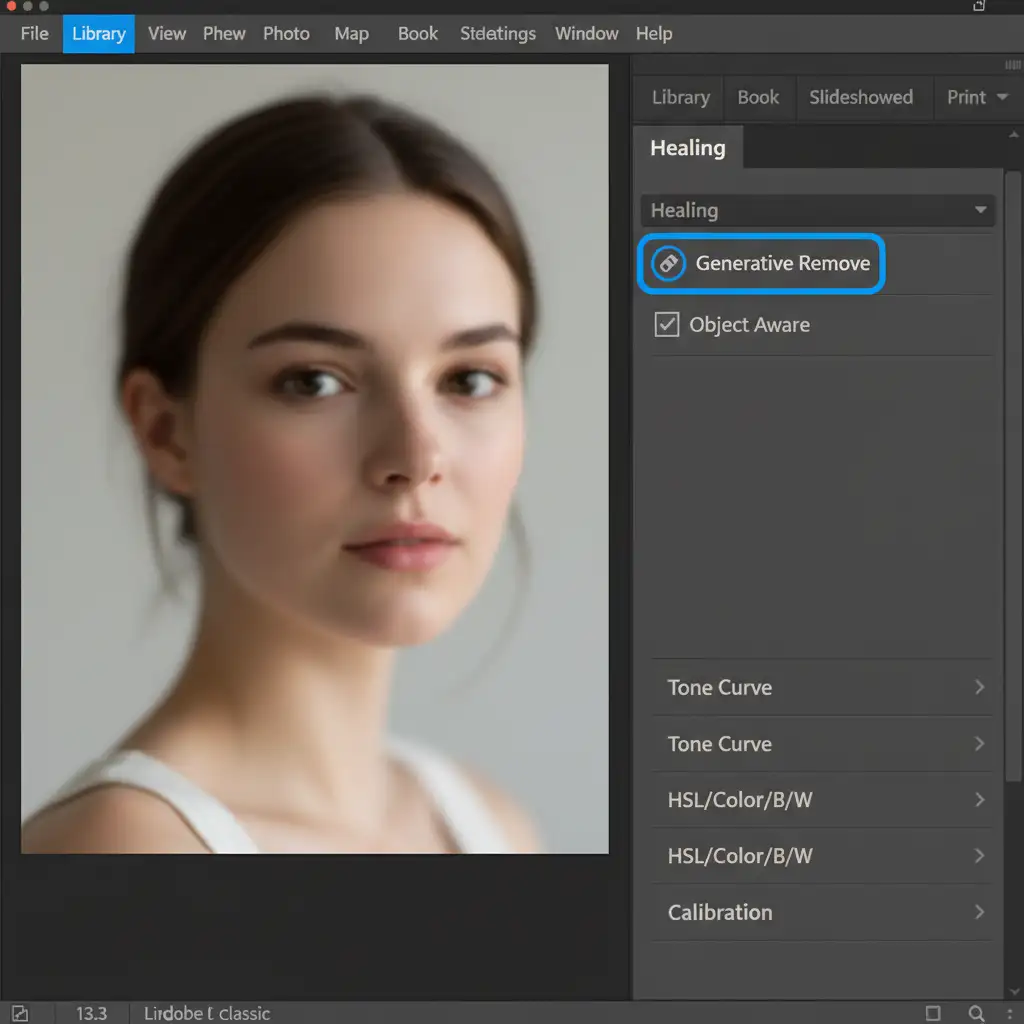Toggle the Object Aware checkbox
Image resolution: width=1024 pixels, height=1024 pixels.
[x=667, y=324]
